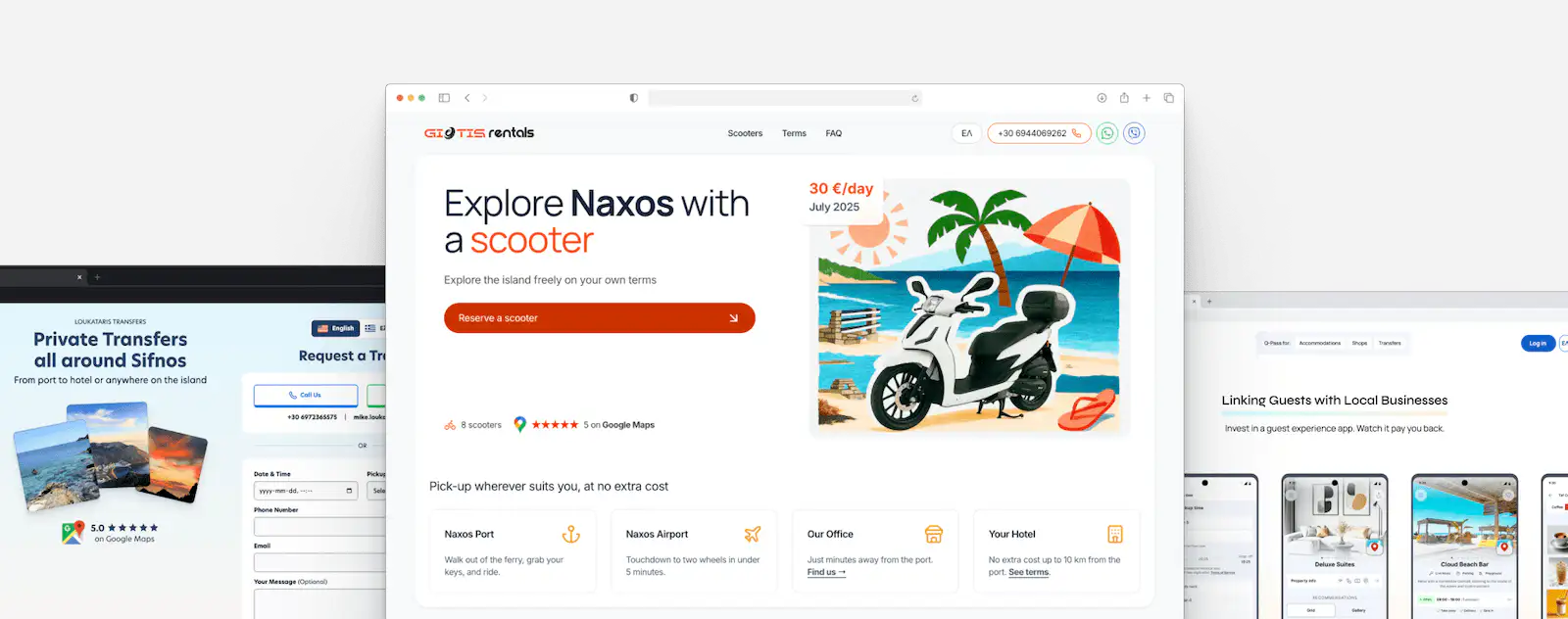Go back with the Safari arrow

coord(467,98)
